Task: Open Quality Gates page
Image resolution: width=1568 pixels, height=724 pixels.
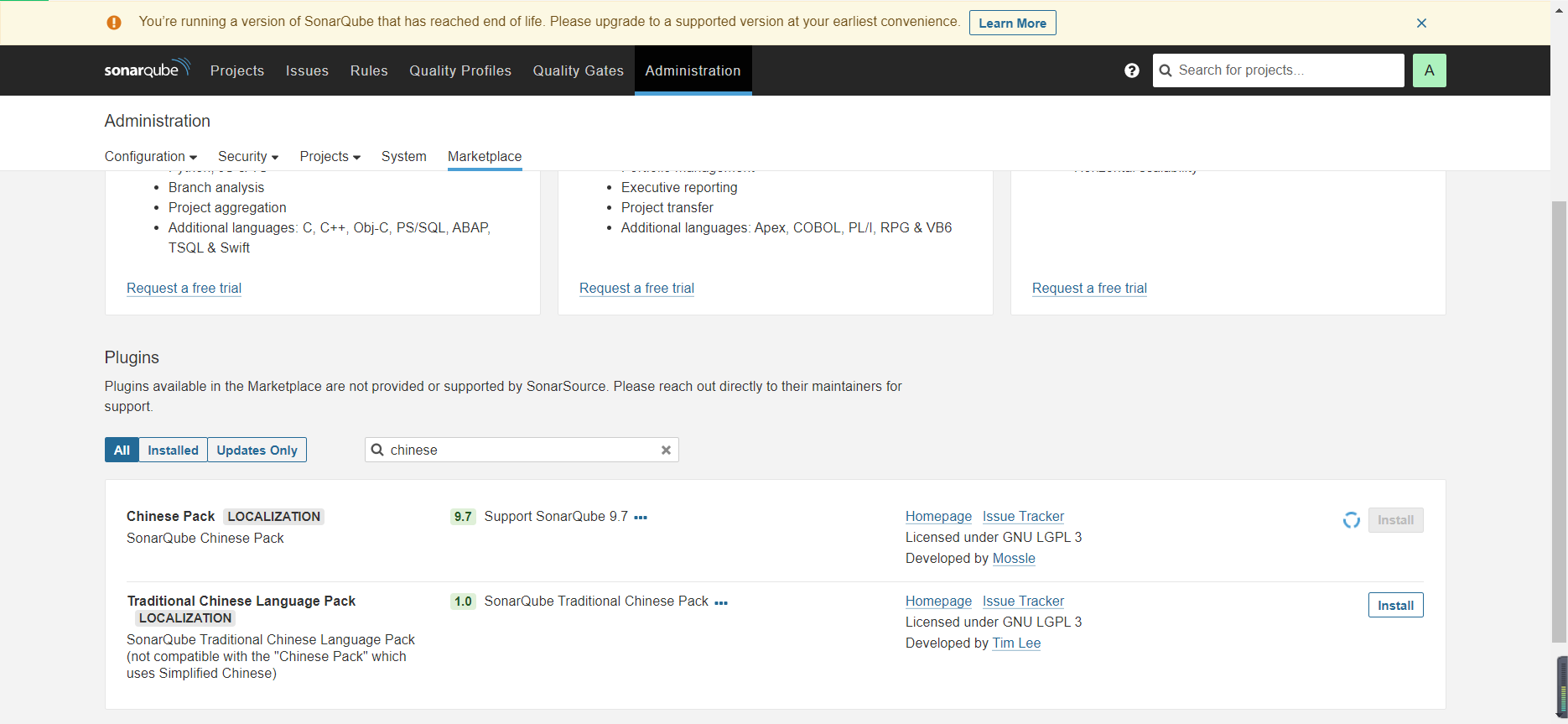Action: click(x=579, y=70)
